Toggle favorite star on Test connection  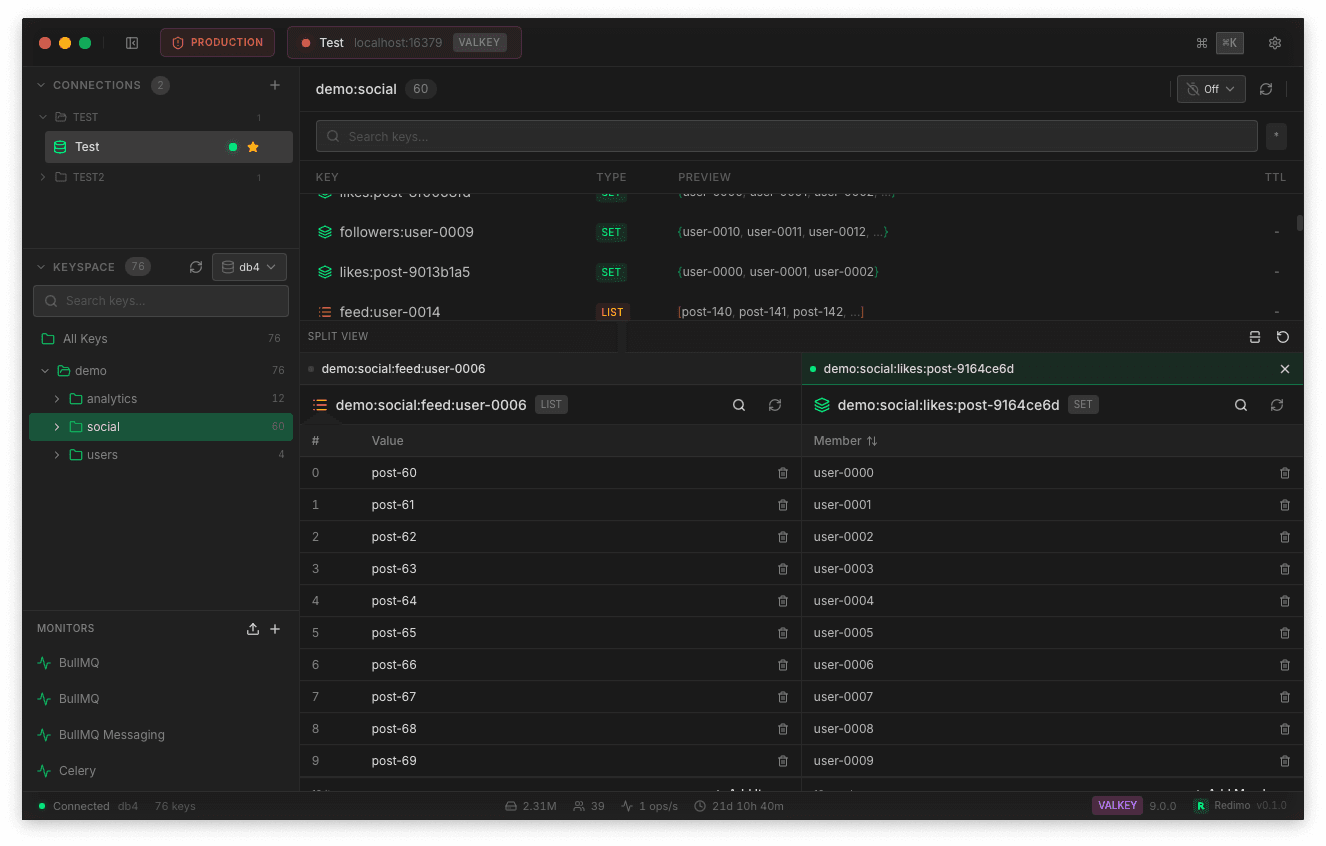[x=253, y=147]
